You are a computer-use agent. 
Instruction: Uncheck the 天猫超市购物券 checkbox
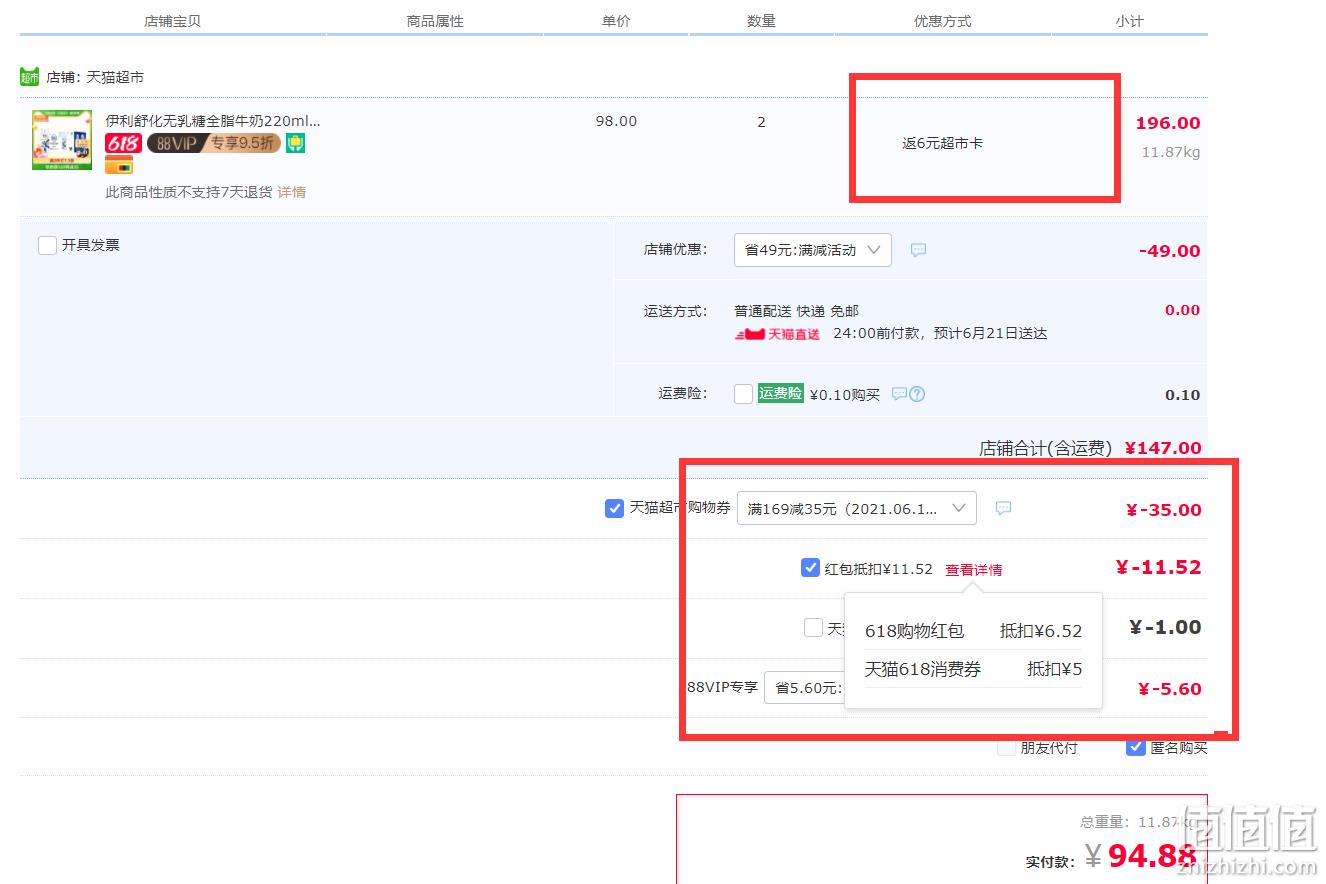coord(614,508)
